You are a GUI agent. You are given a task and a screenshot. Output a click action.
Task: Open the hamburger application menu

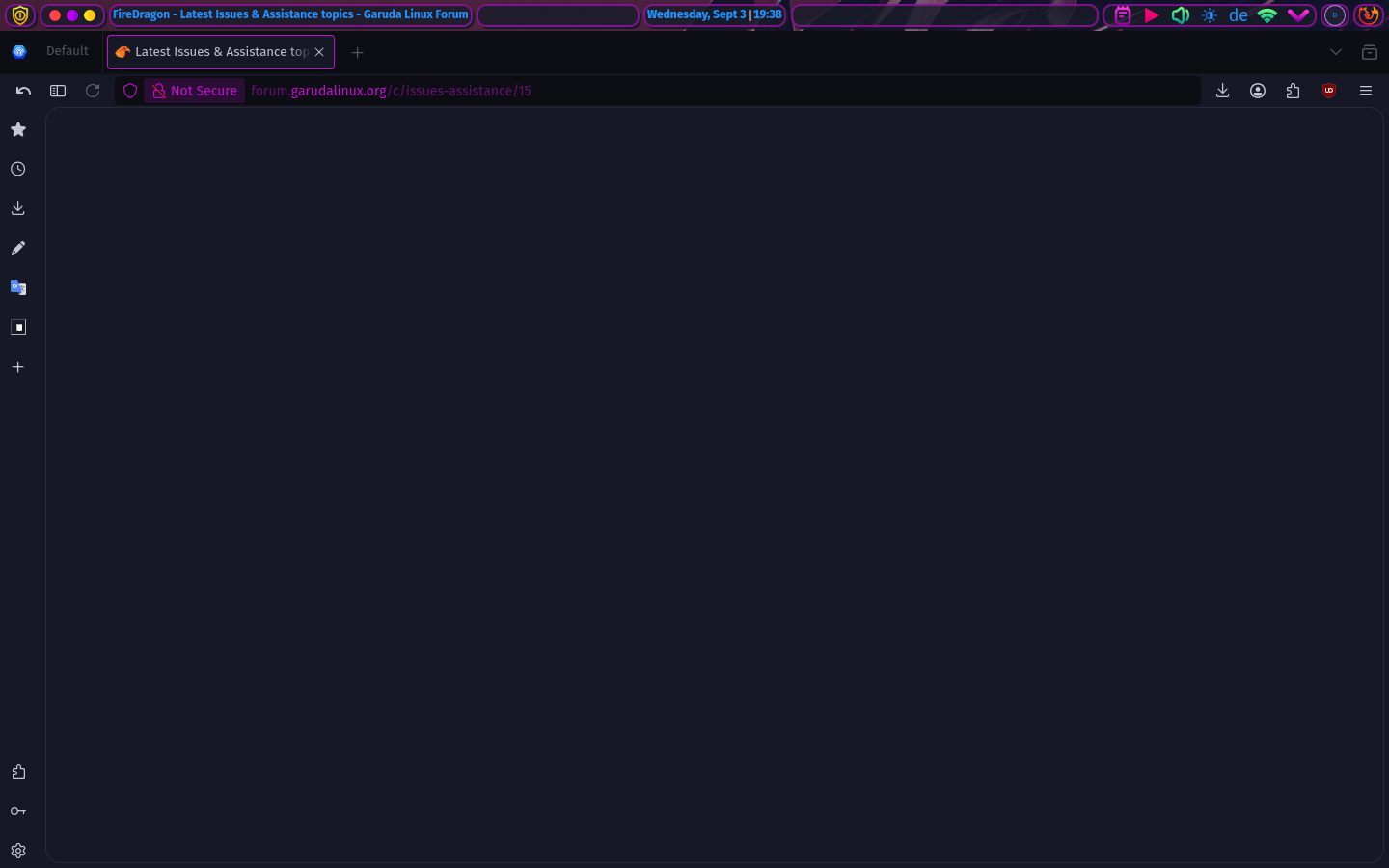pos(1366,91)
